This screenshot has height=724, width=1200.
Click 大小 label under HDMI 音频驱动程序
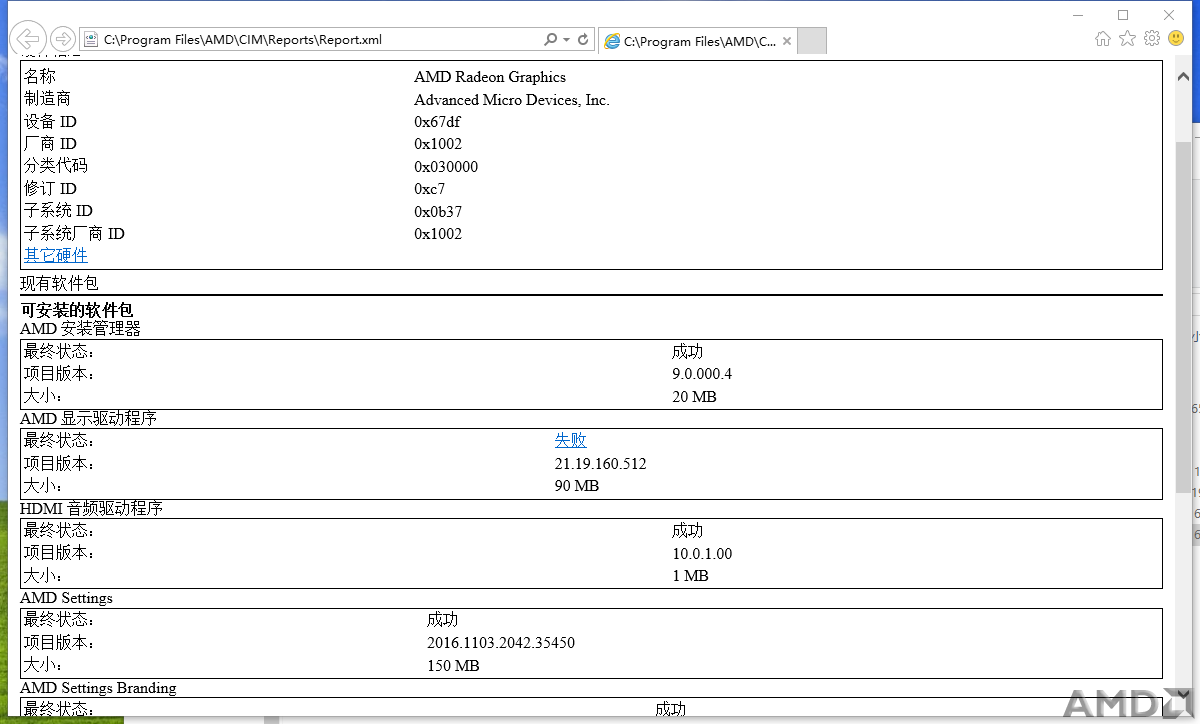(x=44, y=576)
